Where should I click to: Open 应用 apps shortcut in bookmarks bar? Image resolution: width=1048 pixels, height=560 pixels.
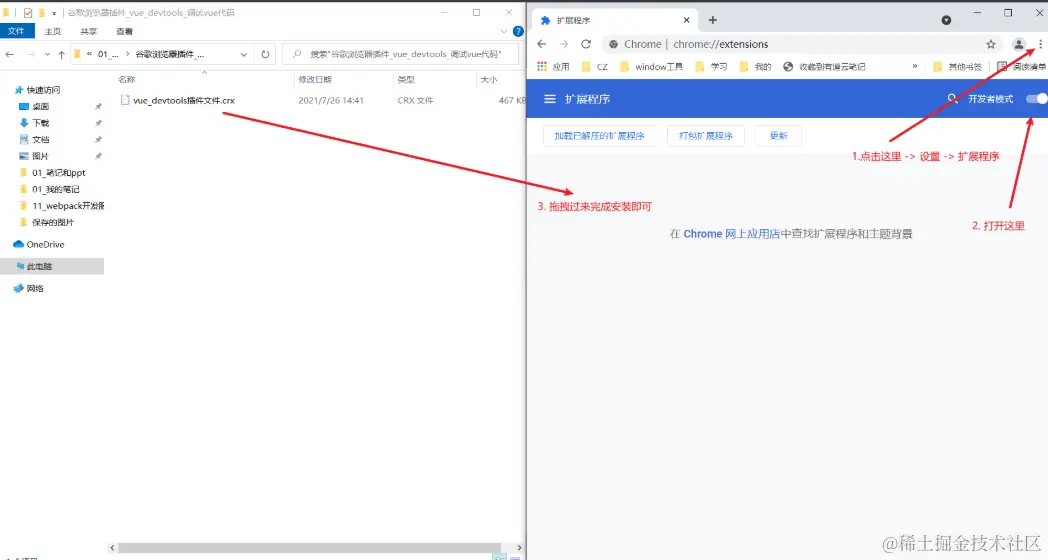pos(553,66)
